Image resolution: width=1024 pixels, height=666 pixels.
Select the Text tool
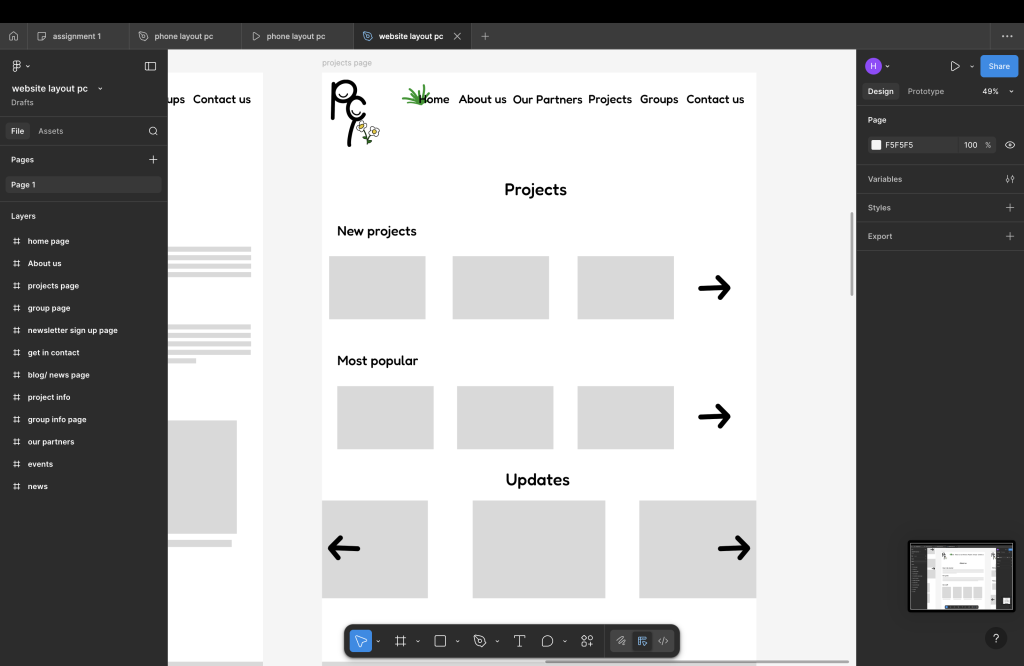[519, 641]
